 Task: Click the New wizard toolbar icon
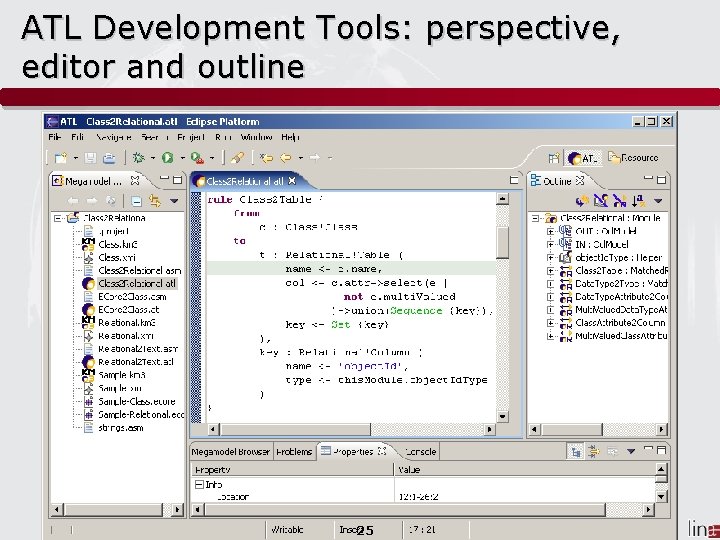point(61,158)
